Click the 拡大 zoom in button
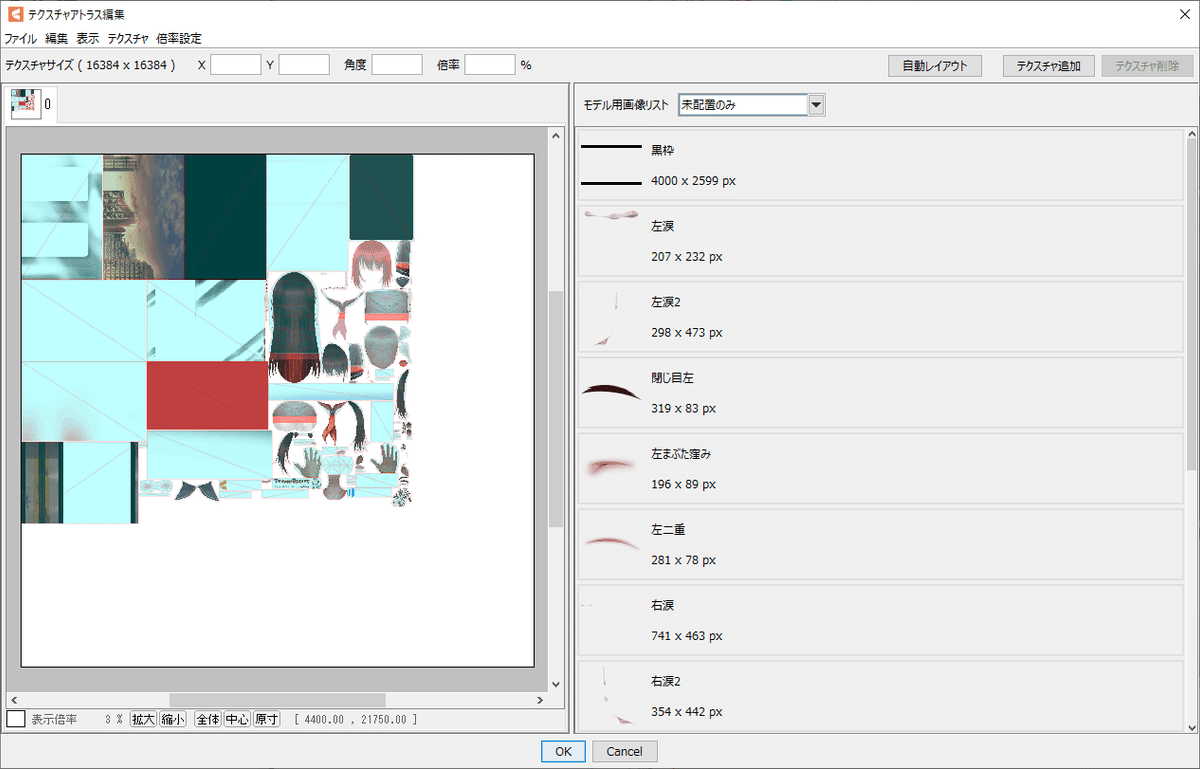The height and width of the screenshot is (769, 1200). tap(144, 719)
